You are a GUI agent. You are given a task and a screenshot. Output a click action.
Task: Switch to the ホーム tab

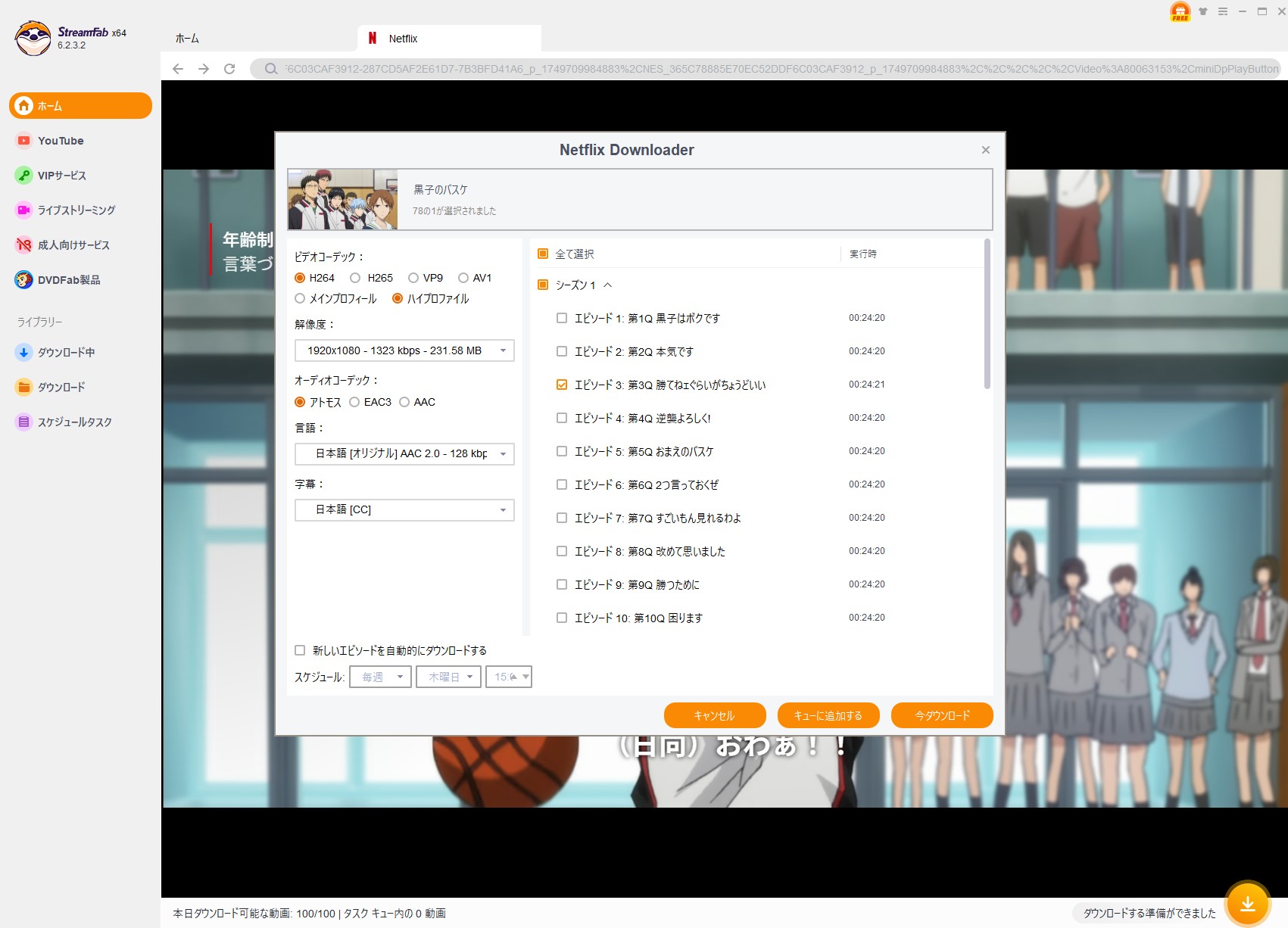coord(187,39)
